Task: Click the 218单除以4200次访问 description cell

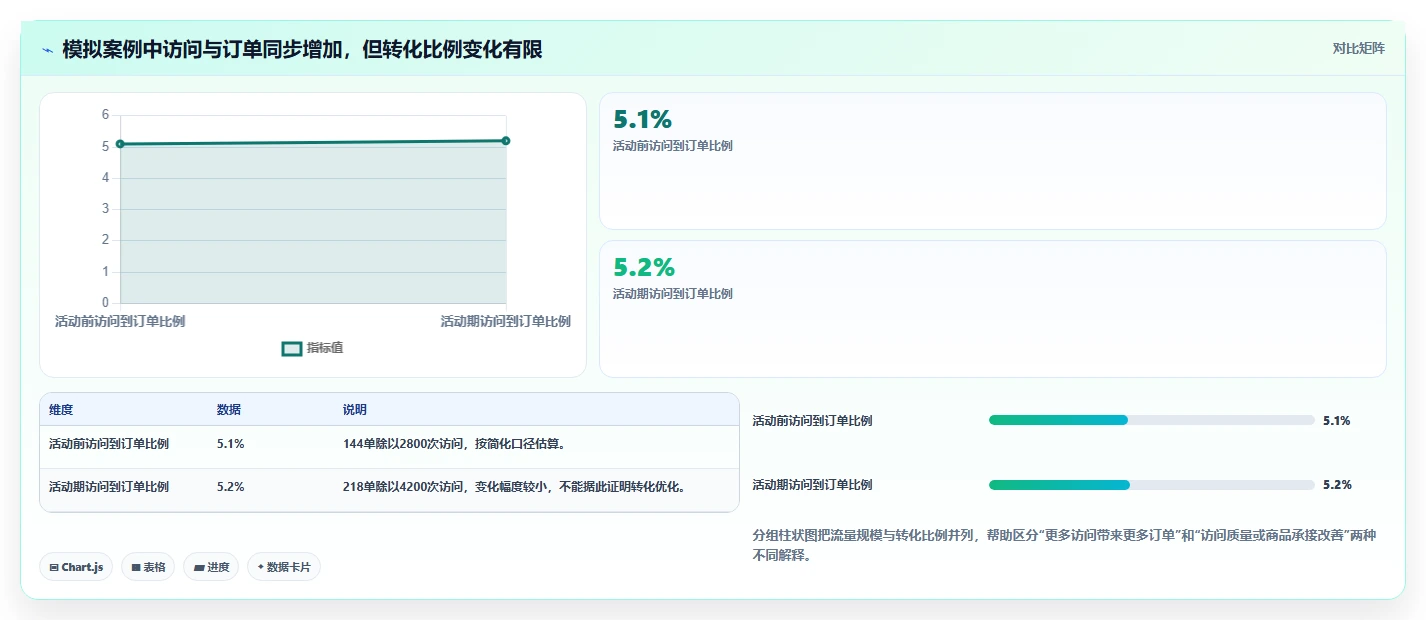Action: coord(517,487)
